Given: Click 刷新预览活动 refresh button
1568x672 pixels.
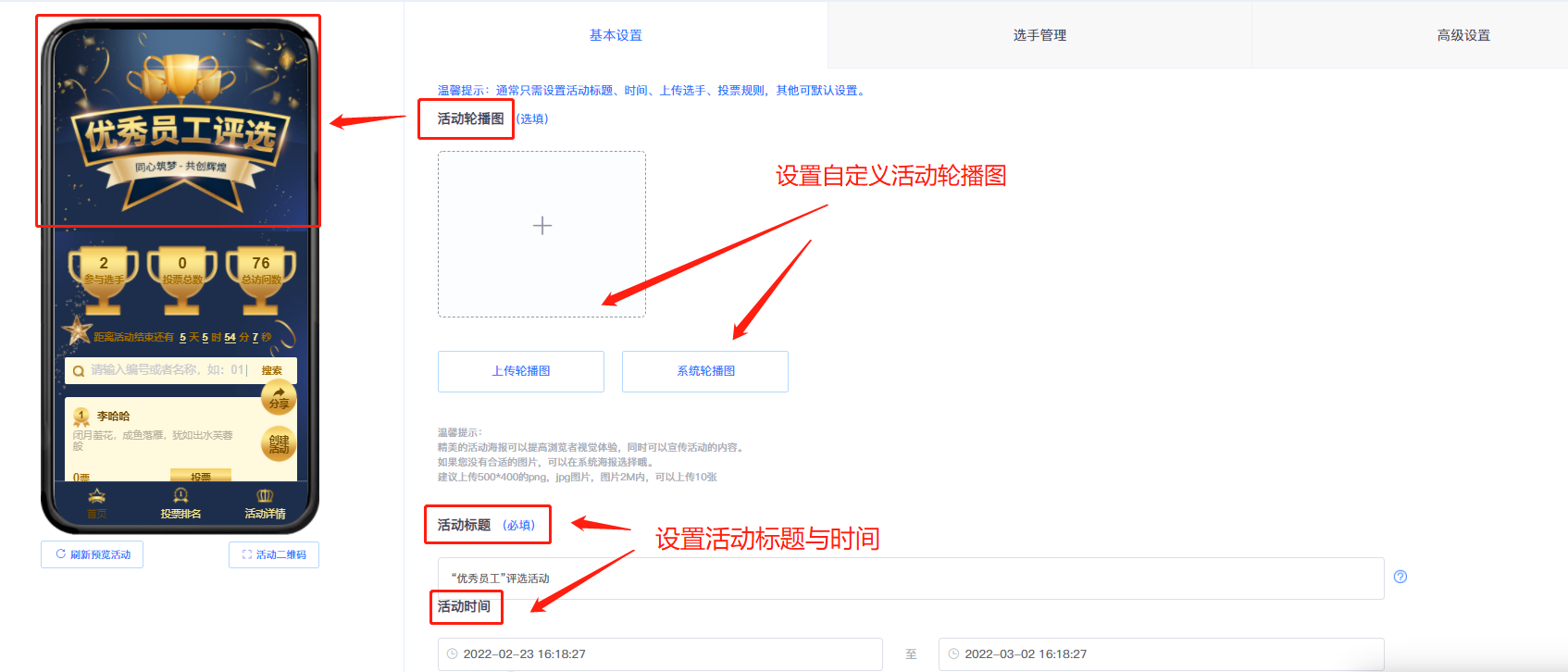Looking at the screenshot, I should 93,554.
